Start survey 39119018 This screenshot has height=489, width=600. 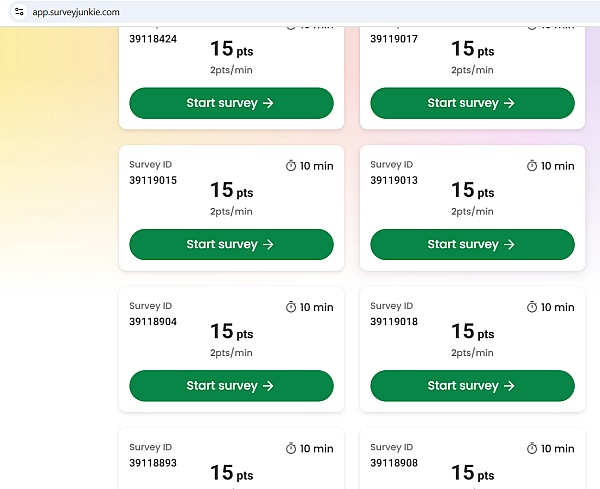click(x=473, y=386)
